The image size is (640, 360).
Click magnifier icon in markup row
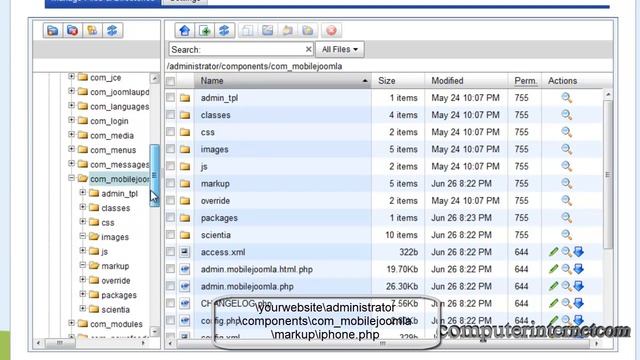pos(566,183)
